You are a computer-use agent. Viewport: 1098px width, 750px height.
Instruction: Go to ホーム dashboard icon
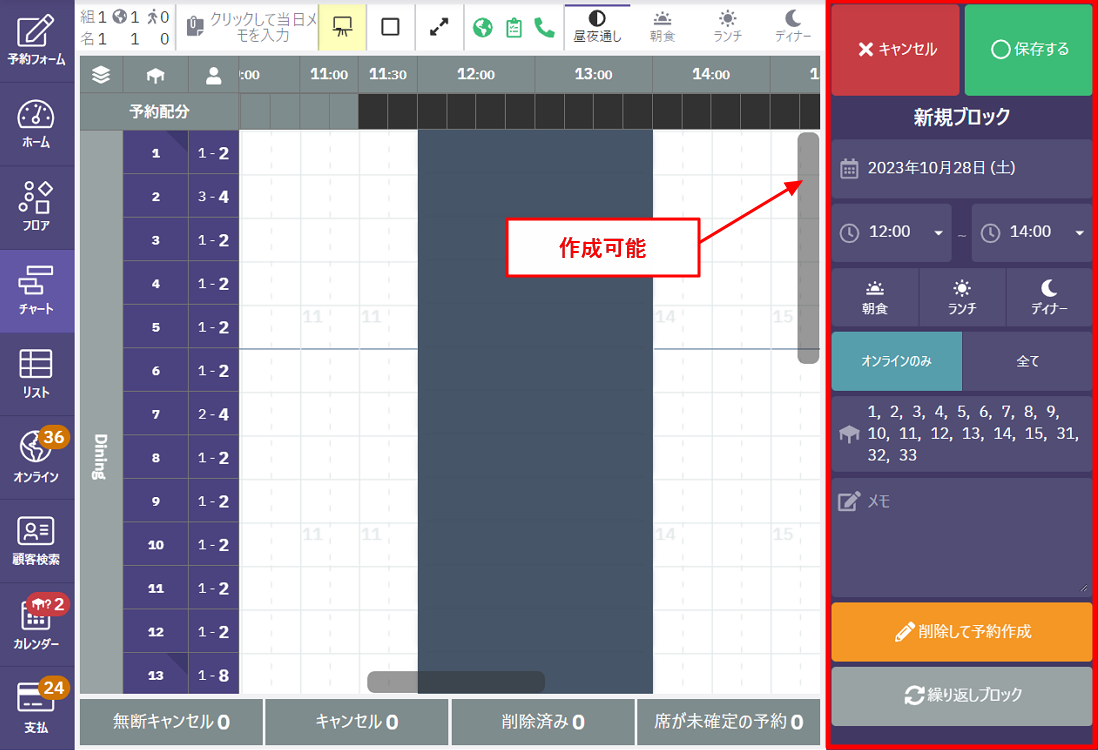[x=37, y=124]
